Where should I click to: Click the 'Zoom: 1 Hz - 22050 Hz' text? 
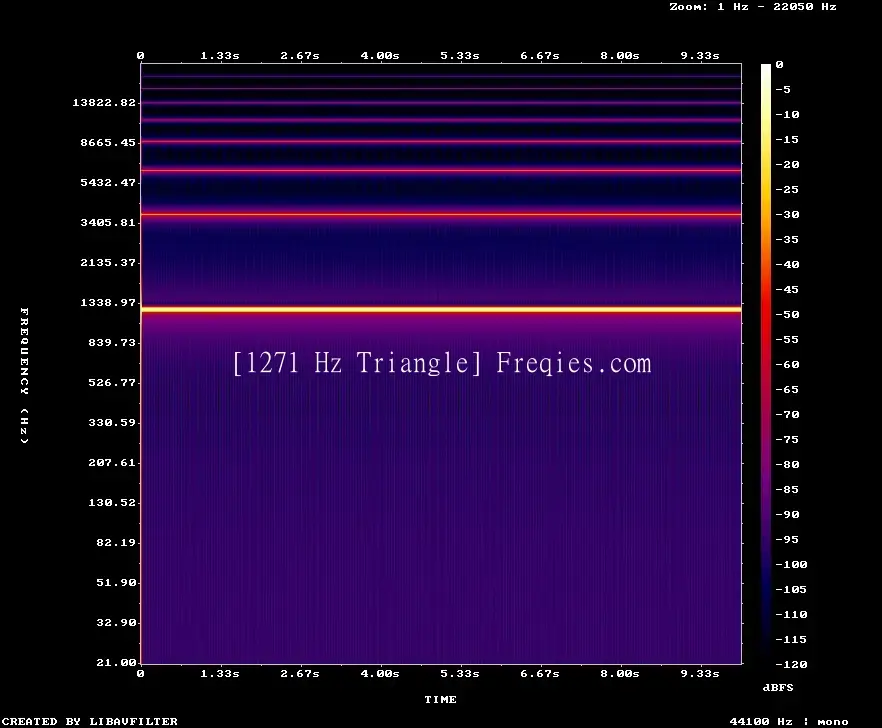tap(753, 7)
